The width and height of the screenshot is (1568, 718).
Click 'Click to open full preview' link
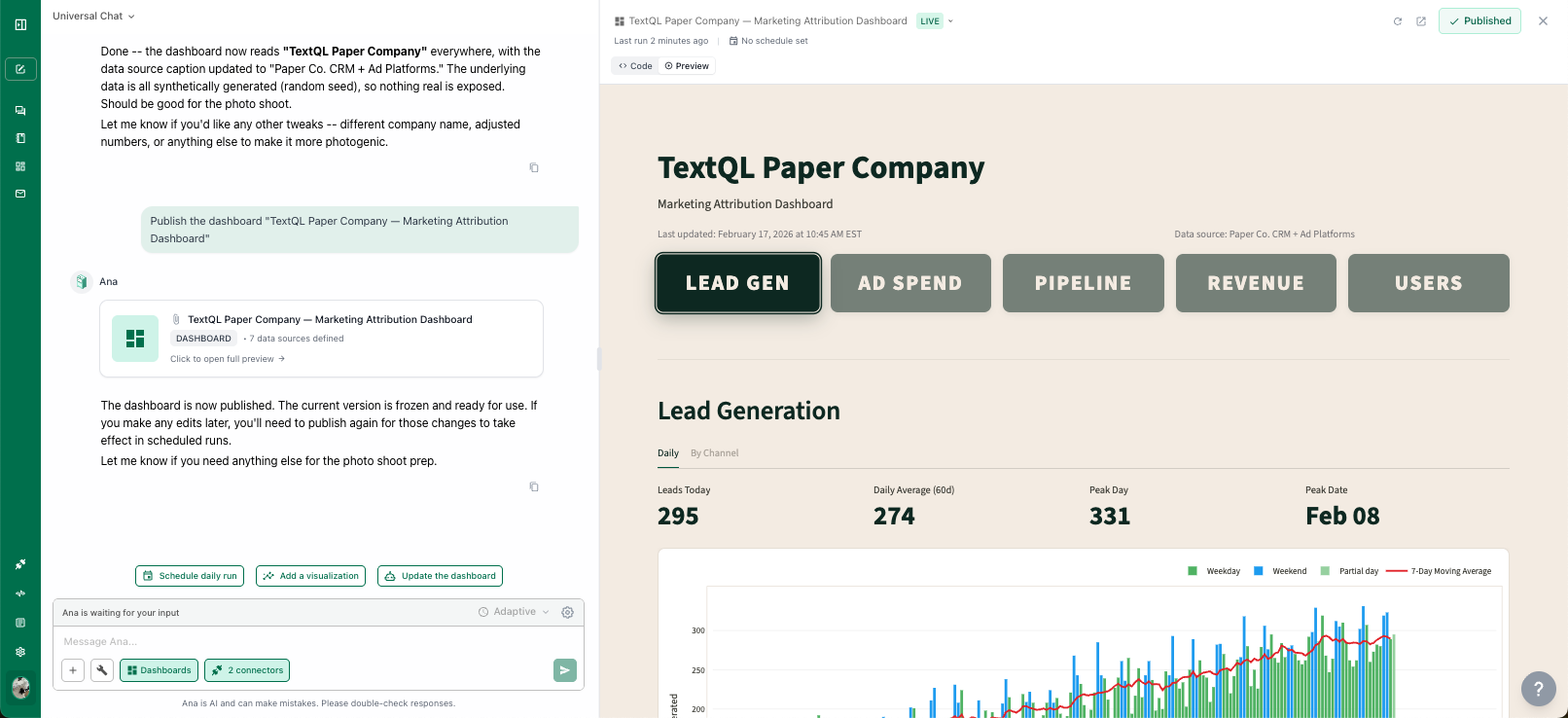(228, 359)
